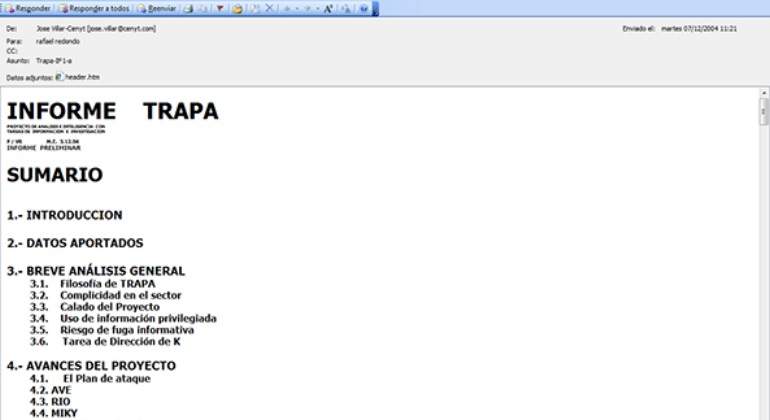
Task: Print the message with printer icon
Action: pos(188,8)
